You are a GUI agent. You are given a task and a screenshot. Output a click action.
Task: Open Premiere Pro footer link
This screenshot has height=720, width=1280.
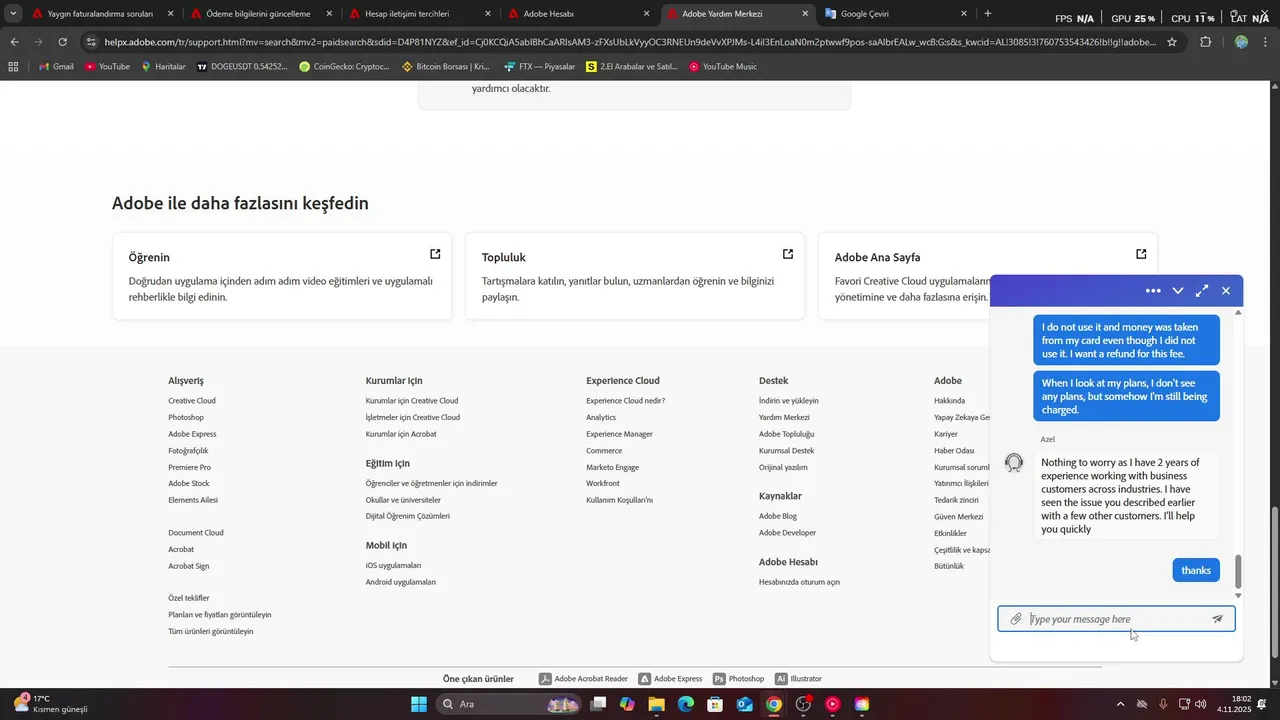pyautogui.click(x=190, y=467)
